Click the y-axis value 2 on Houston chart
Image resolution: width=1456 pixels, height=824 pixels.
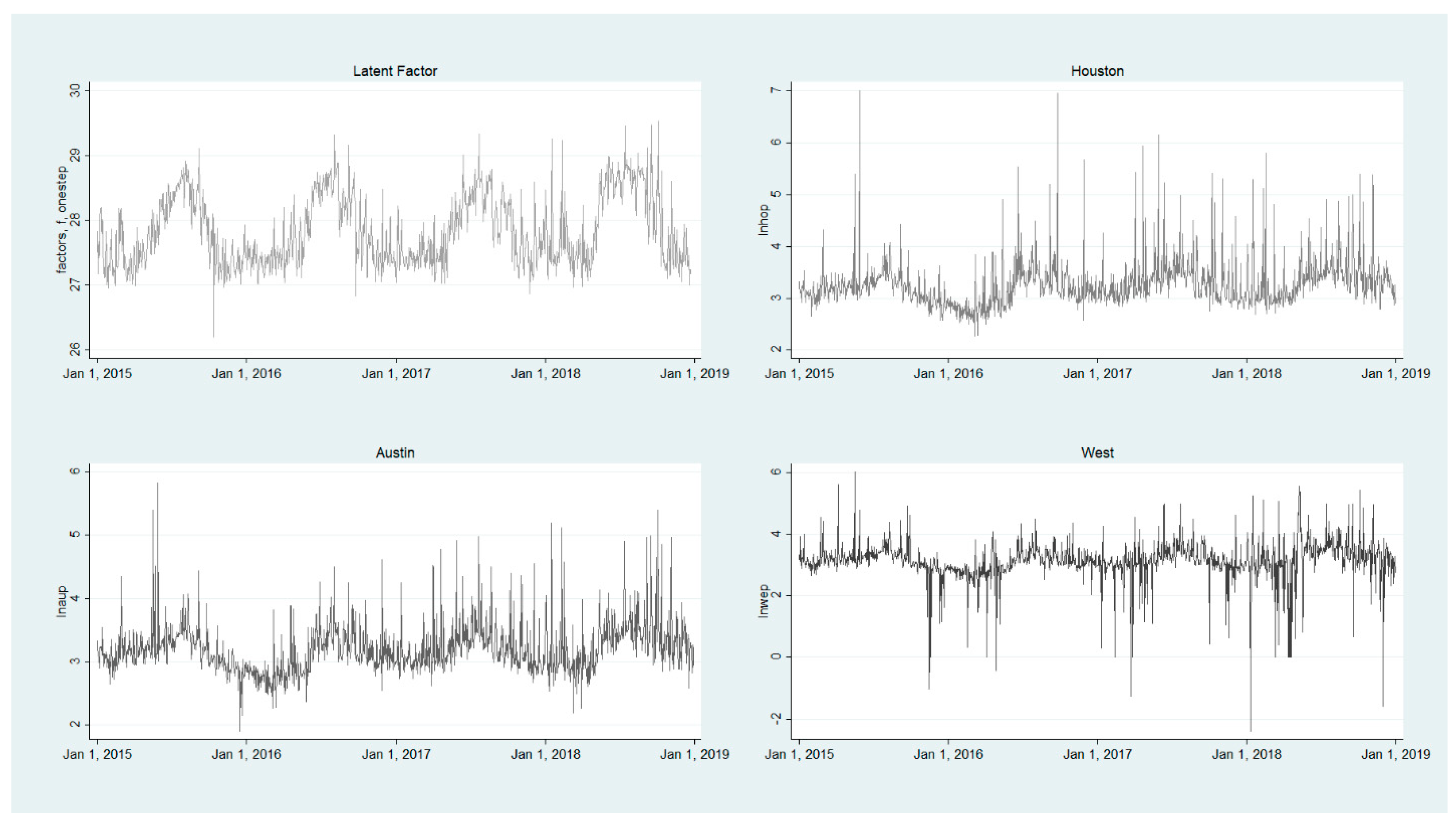tap(776, 349)
